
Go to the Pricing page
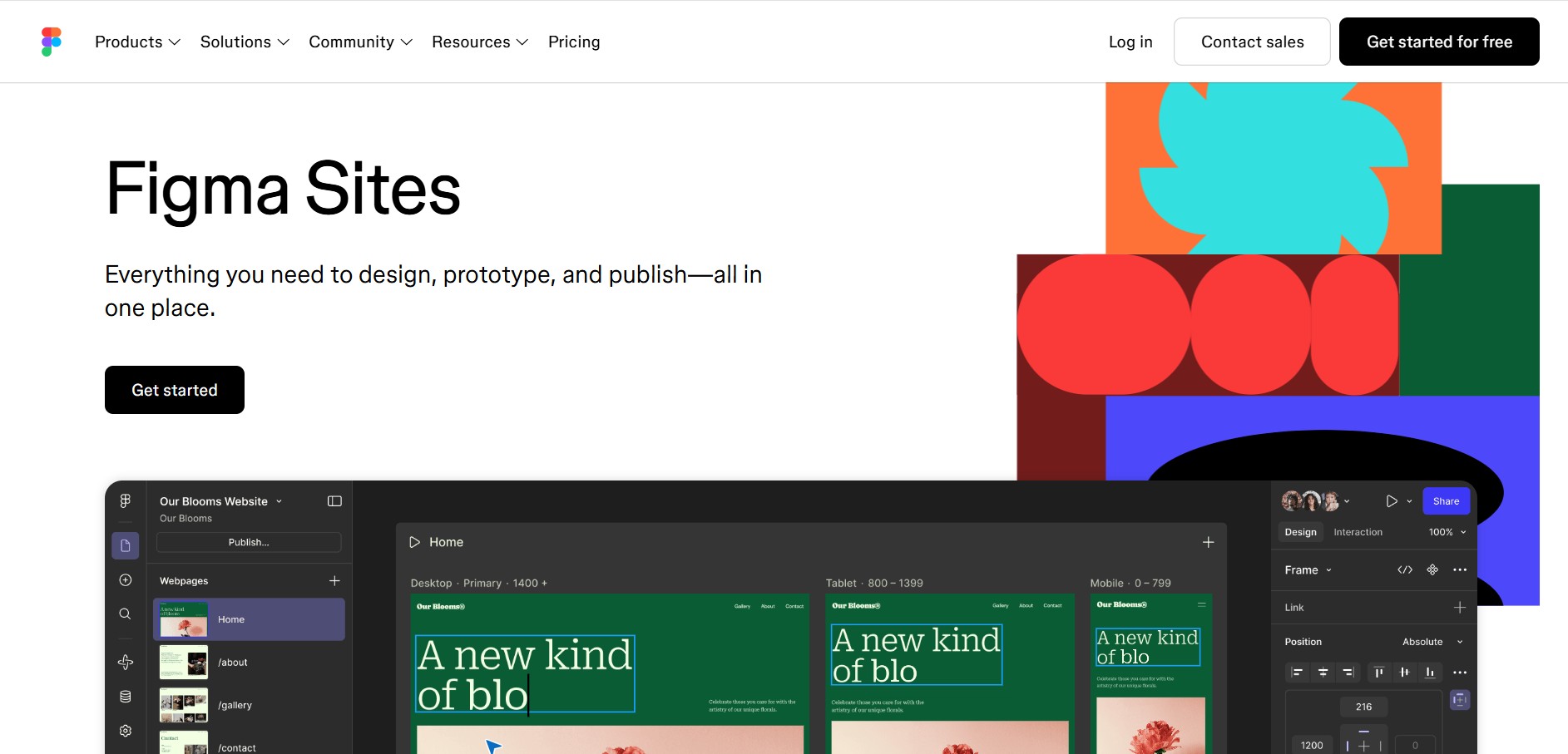tap(574, 42)
